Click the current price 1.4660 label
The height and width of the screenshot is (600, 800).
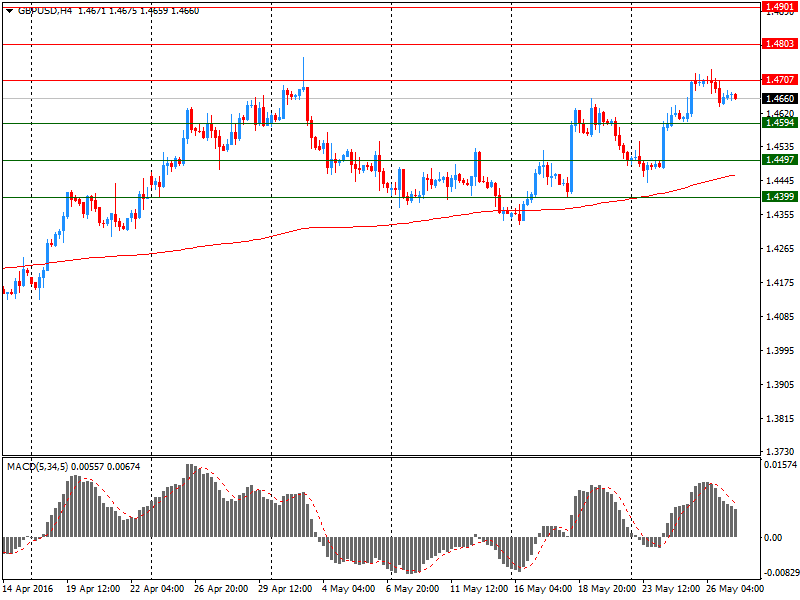point(780,98)
